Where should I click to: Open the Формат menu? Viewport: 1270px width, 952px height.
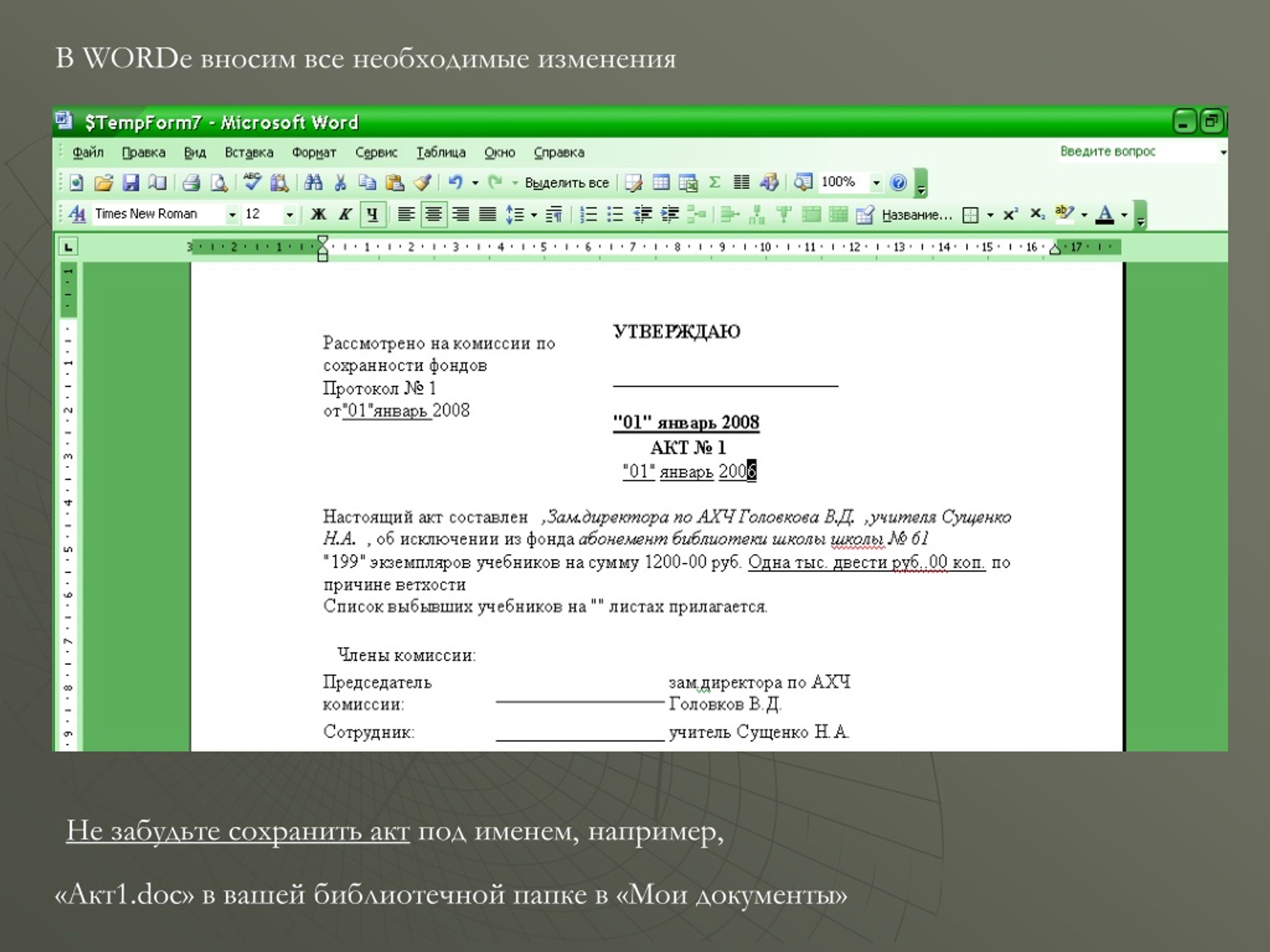(314, 153)
